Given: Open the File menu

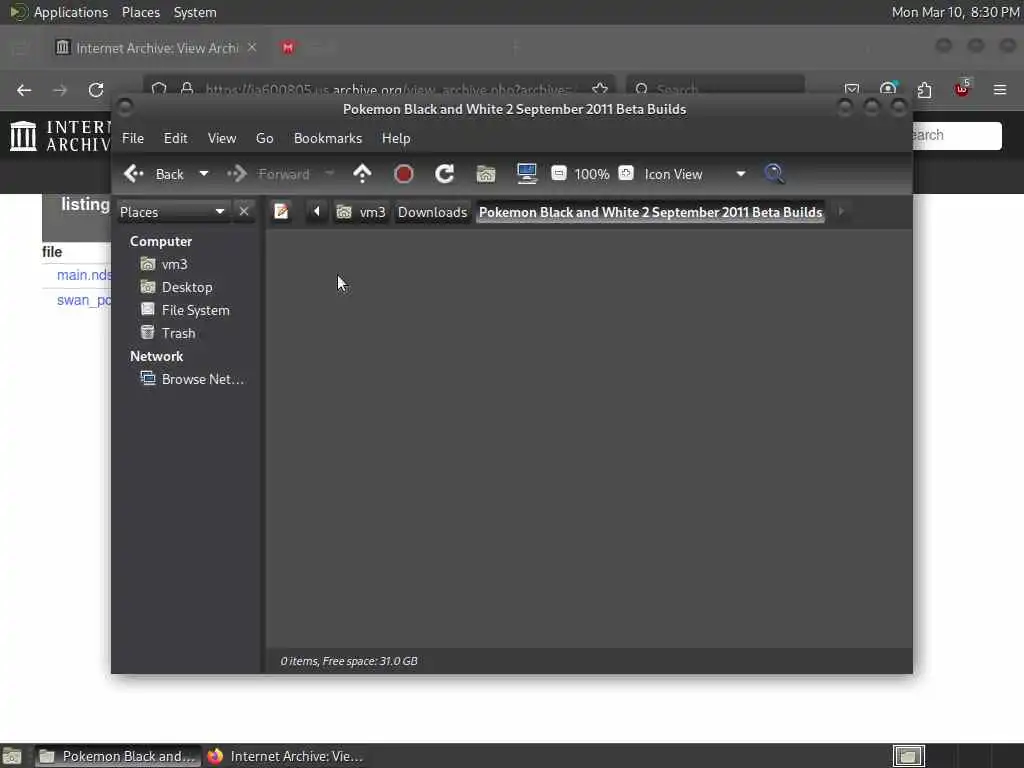Looking at the screenshot, I should [x=133, y=138].
